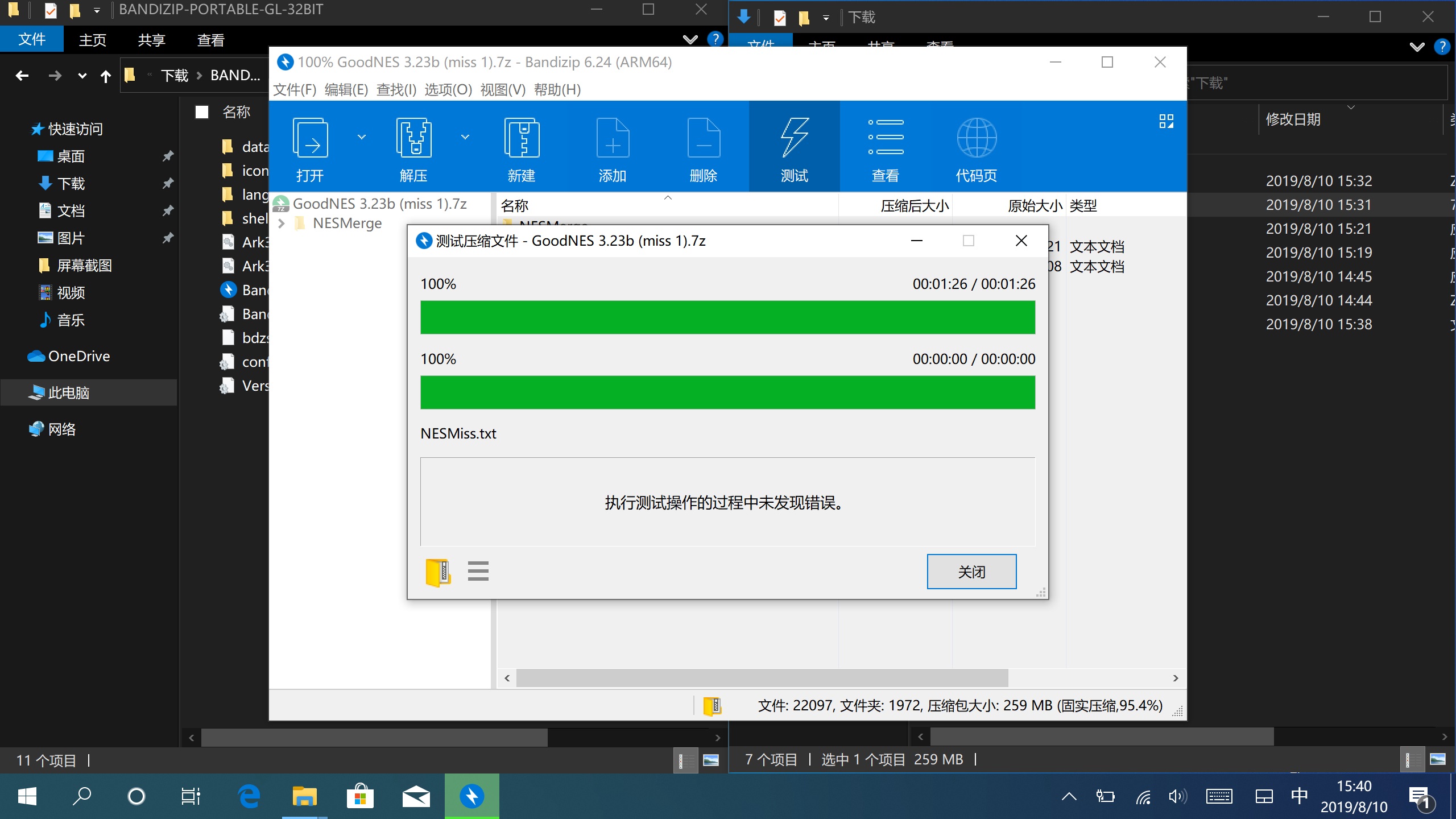Click the Cortana circle icon

tap(136, 796)
